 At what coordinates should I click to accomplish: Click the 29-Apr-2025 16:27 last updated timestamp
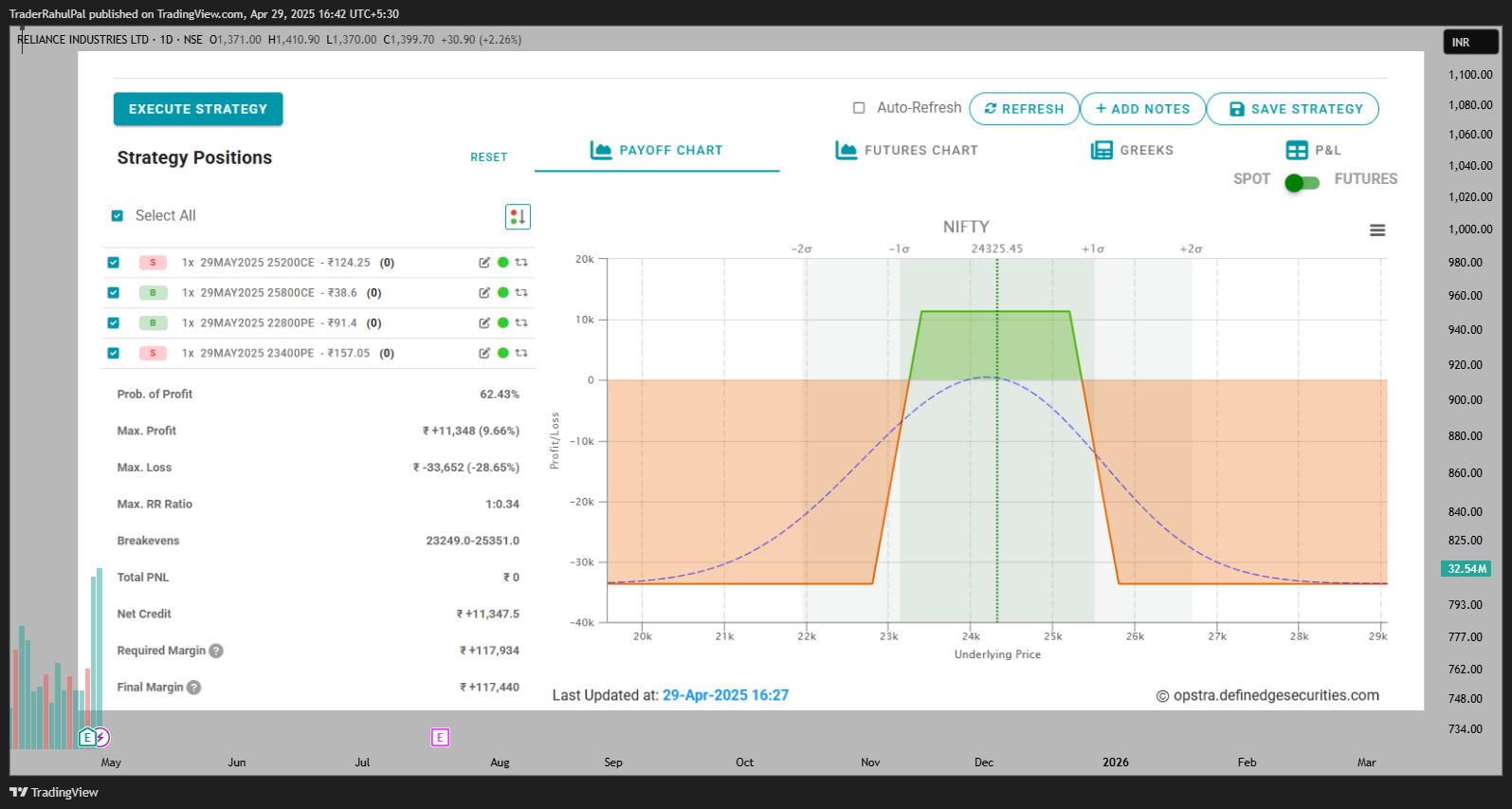[x=725, y=695]
